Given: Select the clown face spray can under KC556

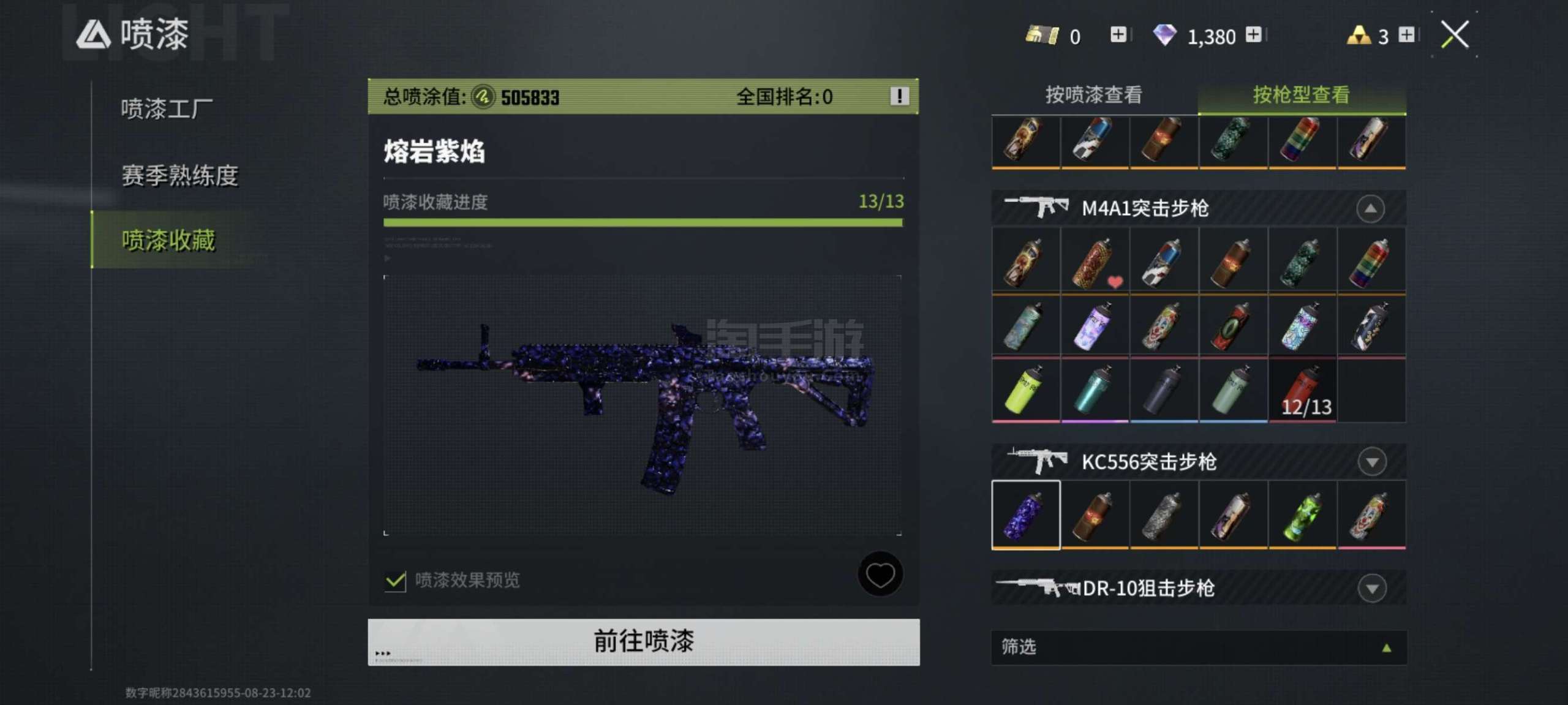Looking at the screenshot, I should coord(1371,515).
